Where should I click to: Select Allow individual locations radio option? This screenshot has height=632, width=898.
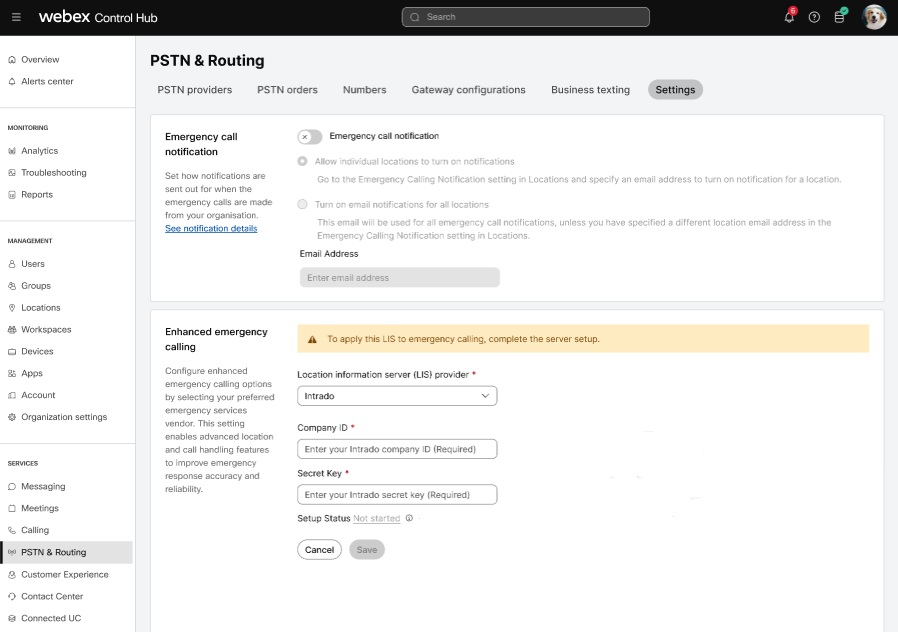coord(302,161)
